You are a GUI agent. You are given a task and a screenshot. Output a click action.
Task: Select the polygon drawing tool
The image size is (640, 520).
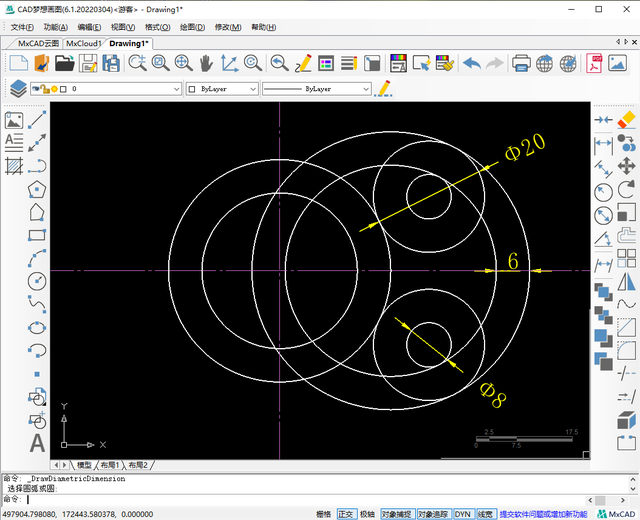click(37, 188)
